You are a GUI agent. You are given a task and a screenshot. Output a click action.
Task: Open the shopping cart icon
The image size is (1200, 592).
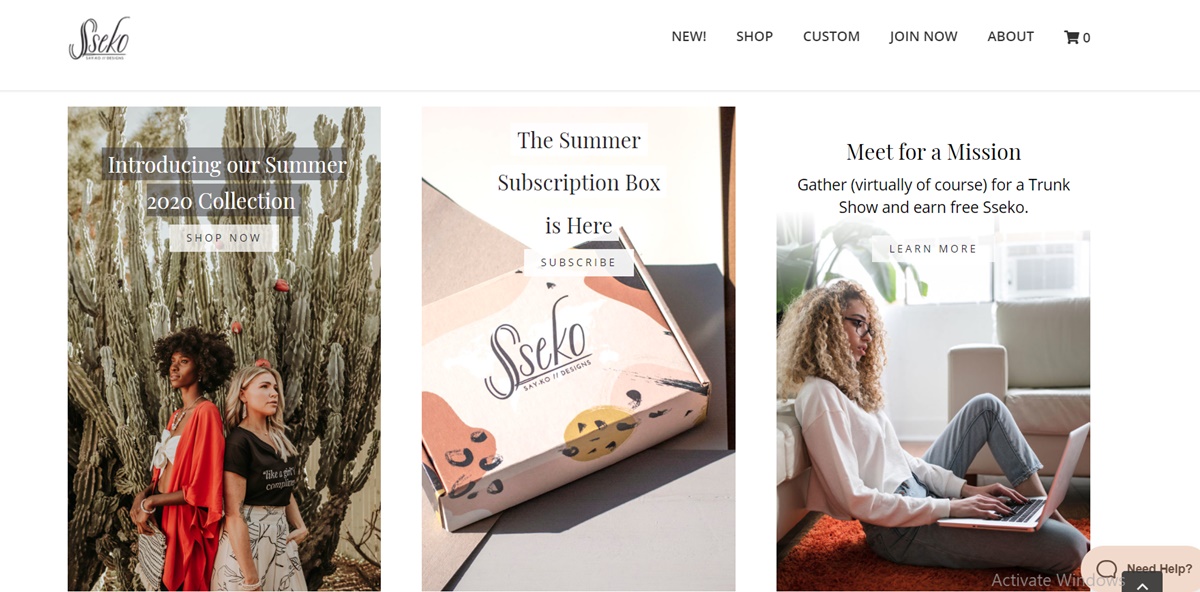pos(1071,37)
